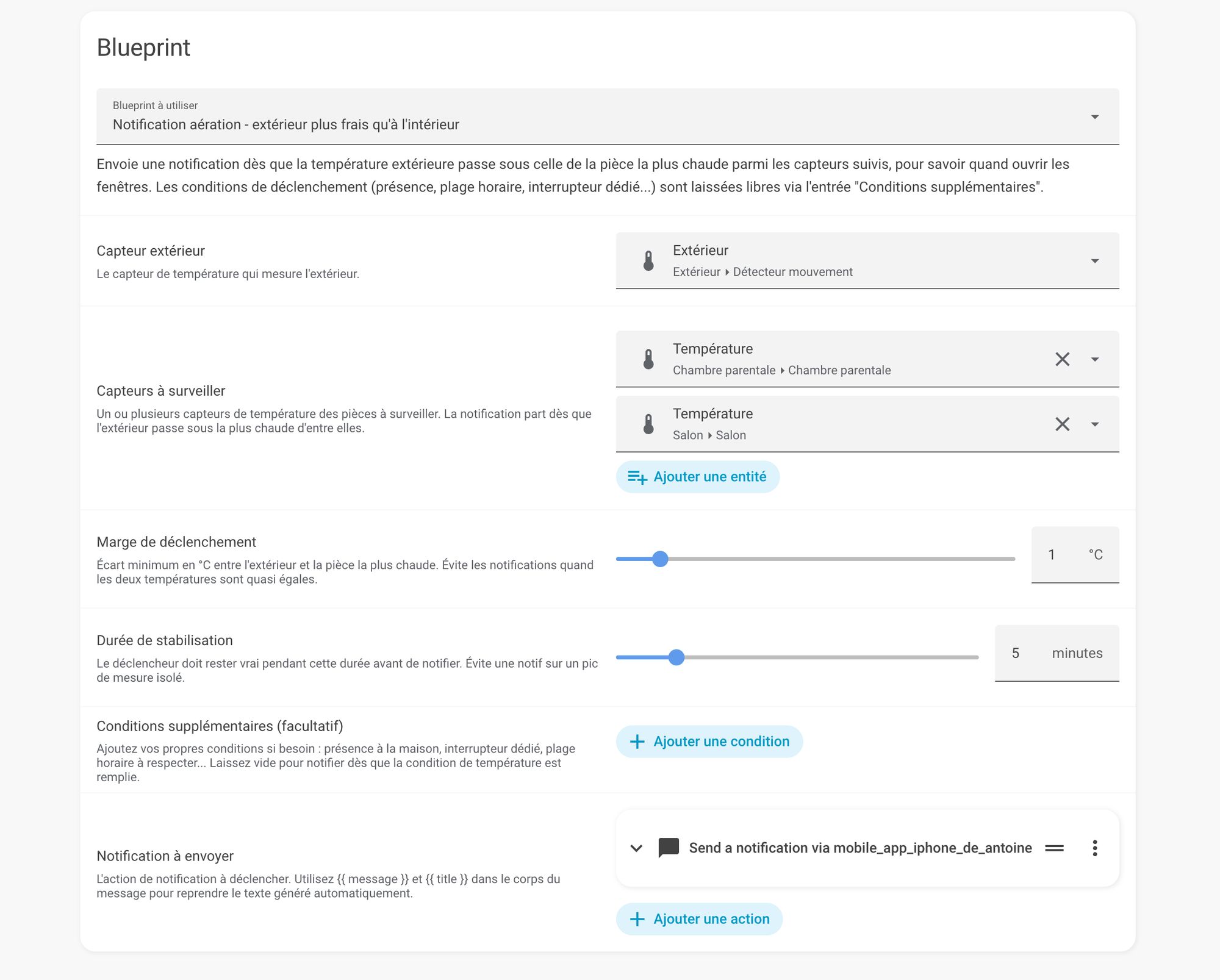1220x980 pixels.
Task: Clear the Chambre parentale temperature sensor
Action: click(x=1062, y=359)
